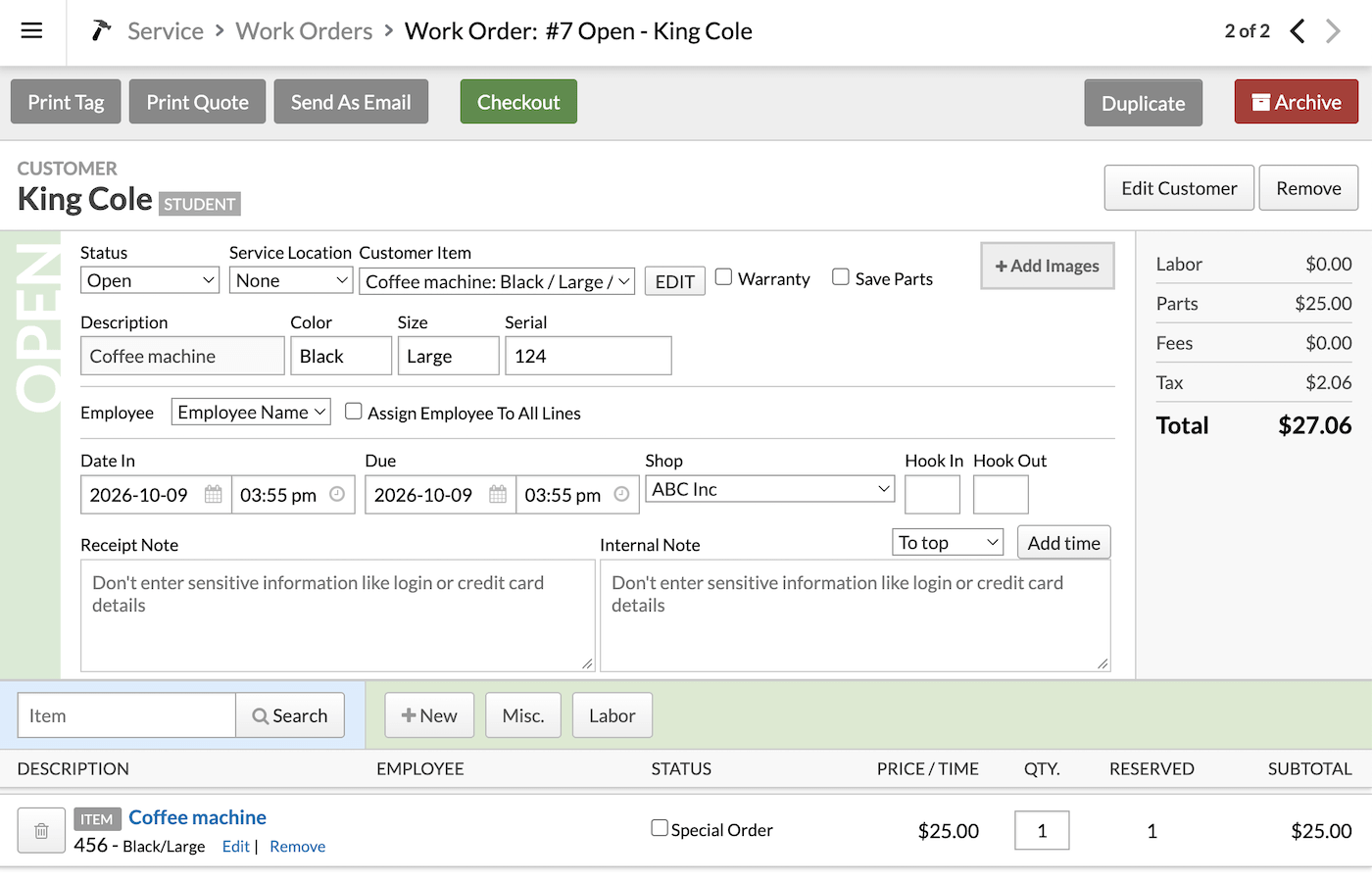
Task: Click the STUDENT customer tag
Action: (x=200, y=204)
